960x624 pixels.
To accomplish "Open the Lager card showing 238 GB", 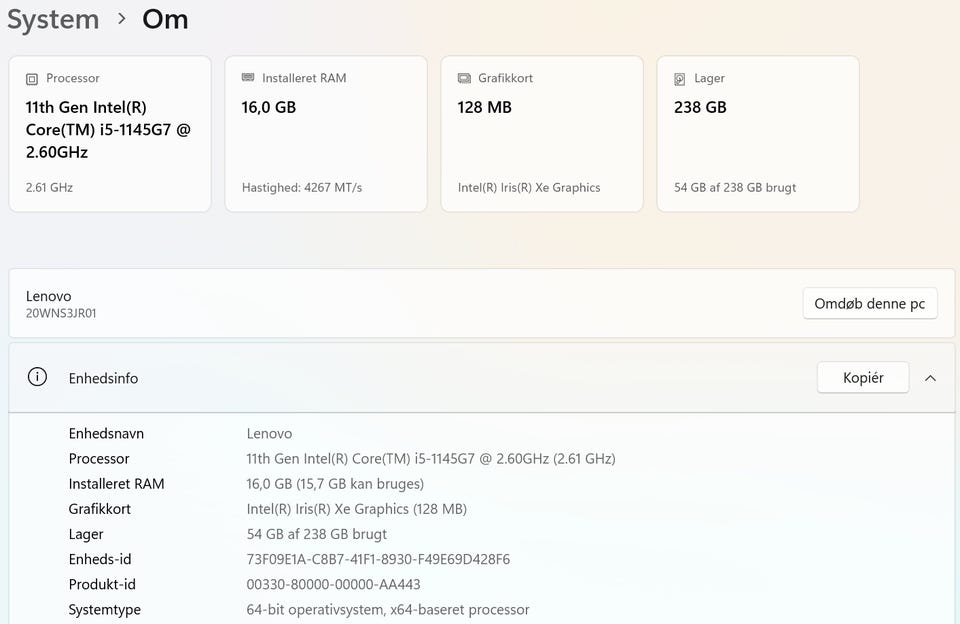I will (x=758, y=134).
